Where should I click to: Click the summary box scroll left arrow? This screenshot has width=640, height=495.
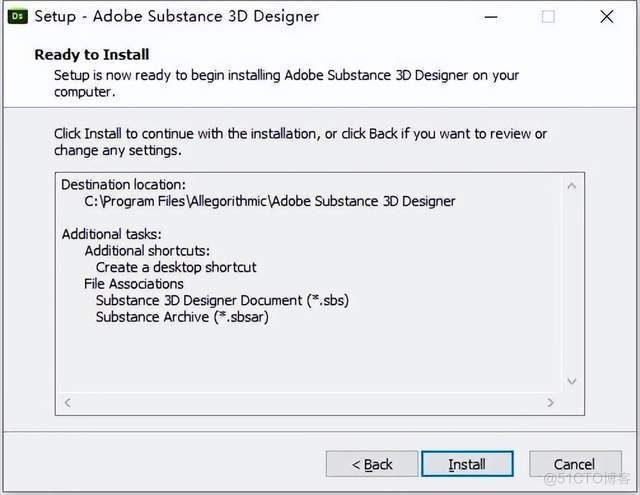[x=68, y=403]
